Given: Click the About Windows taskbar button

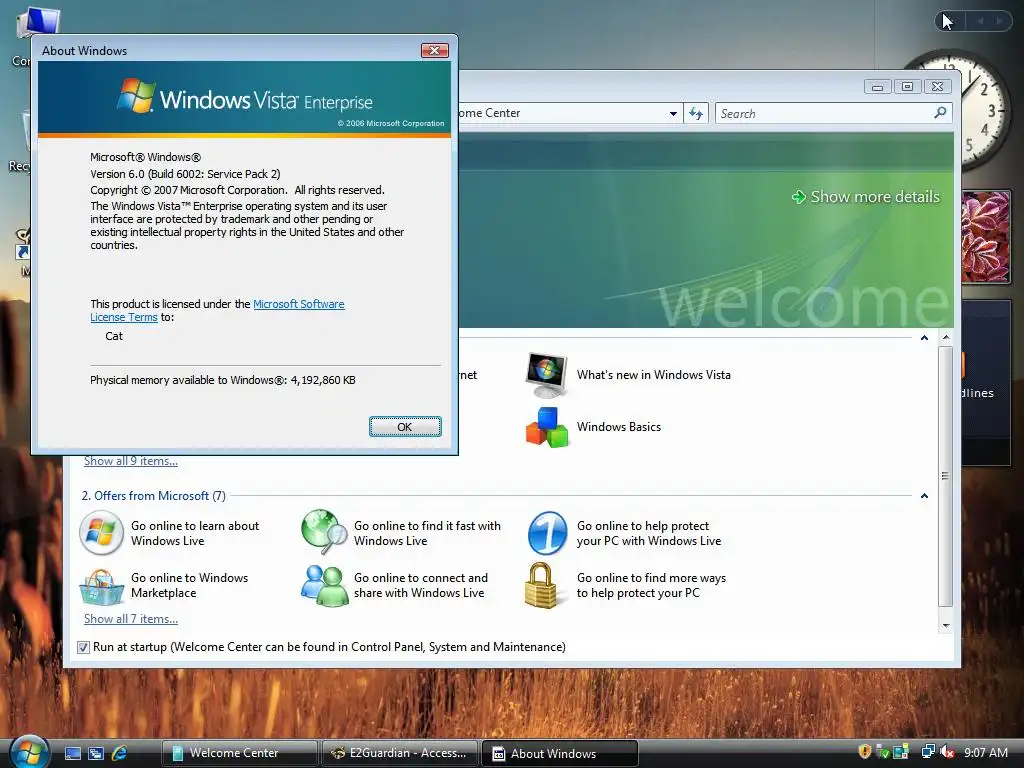Looking at the screenshot, I should pyautogui.click(x=560, y=753).
